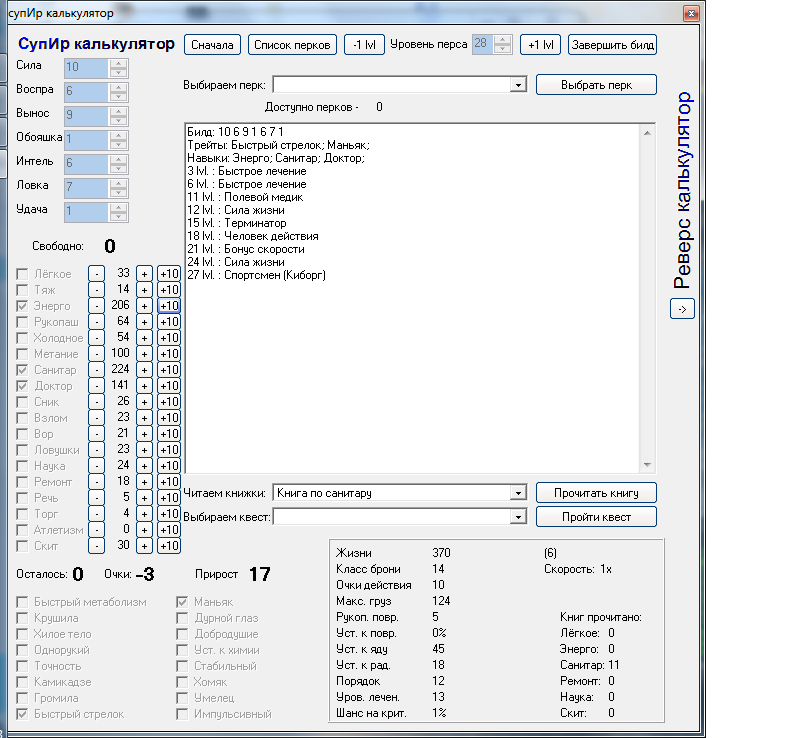Click Пройти квест button
The height and width of the screenshot is (738, 800).
click(x=596, y=517)
